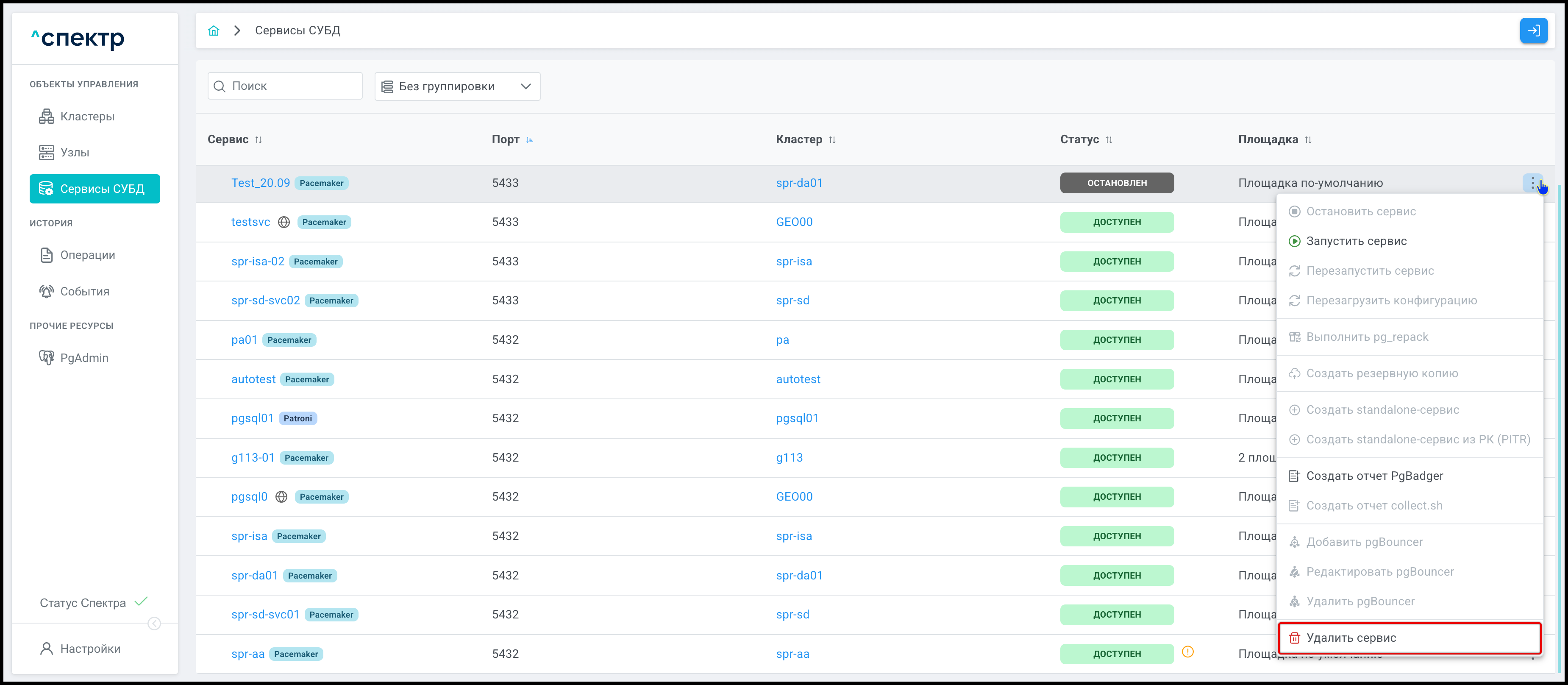Click the home icon in breadcrumb
This screenshot has height=685, width=1568.
214,31
